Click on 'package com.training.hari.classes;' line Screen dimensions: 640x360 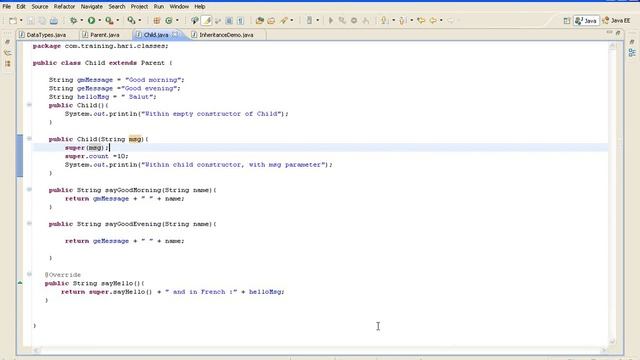(x=100, y=46)
